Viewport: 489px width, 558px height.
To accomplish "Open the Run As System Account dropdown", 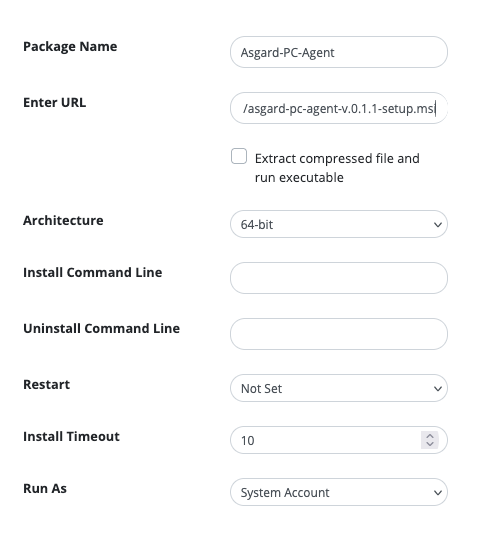I will pyautogui.click(x=338, y=492).
